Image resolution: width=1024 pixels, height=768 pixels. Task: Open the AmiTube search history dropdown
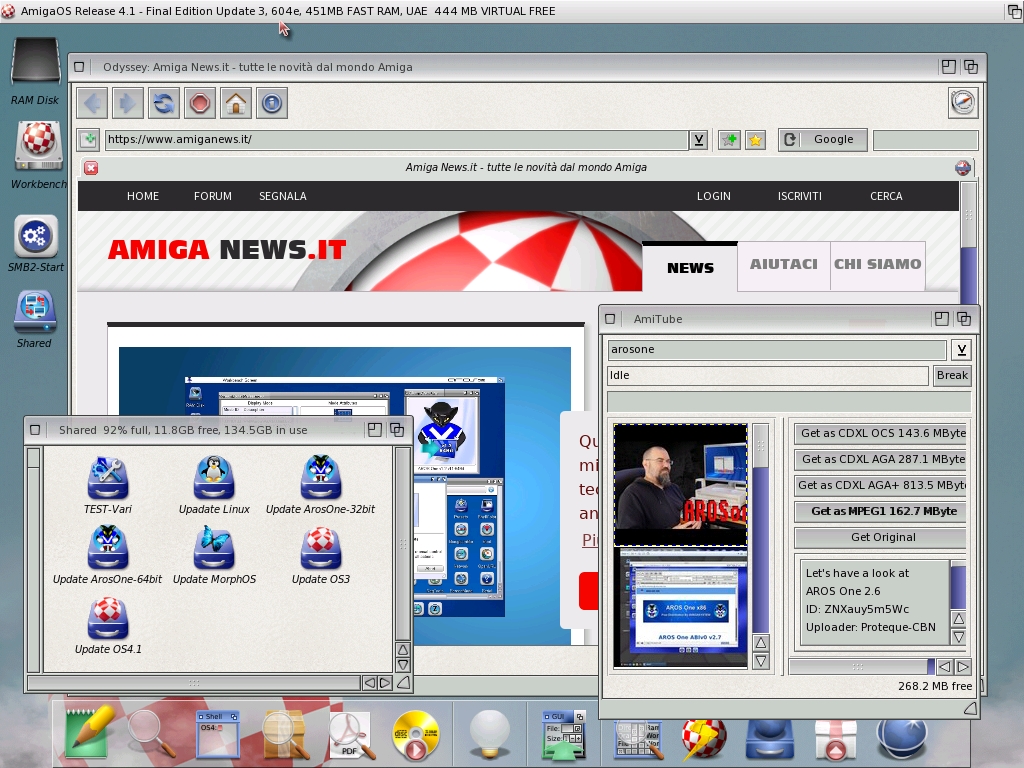point(961,350)
